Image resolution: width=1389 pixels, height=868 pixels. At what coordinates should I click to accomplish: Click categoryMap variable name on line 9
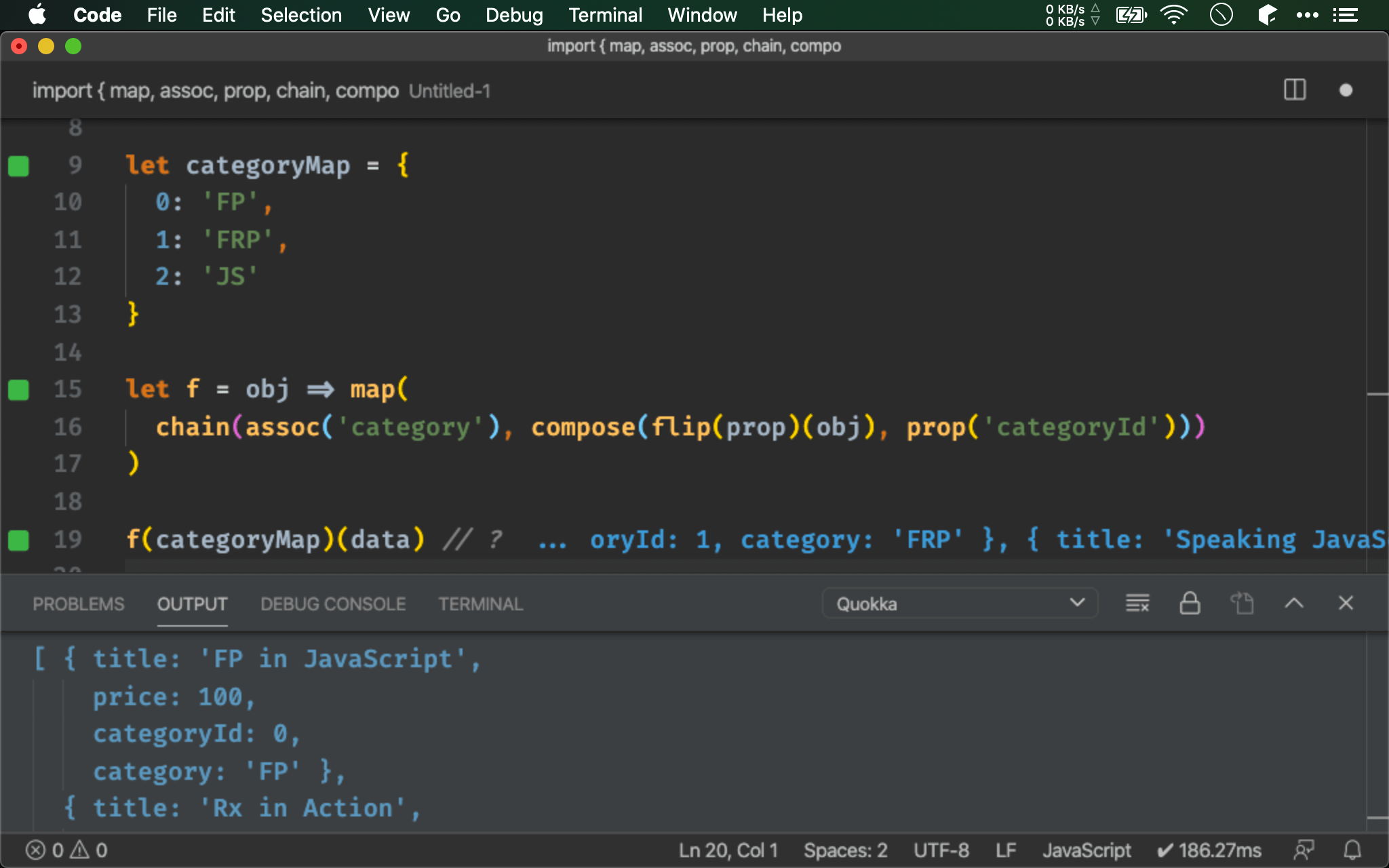coord(268,165)
